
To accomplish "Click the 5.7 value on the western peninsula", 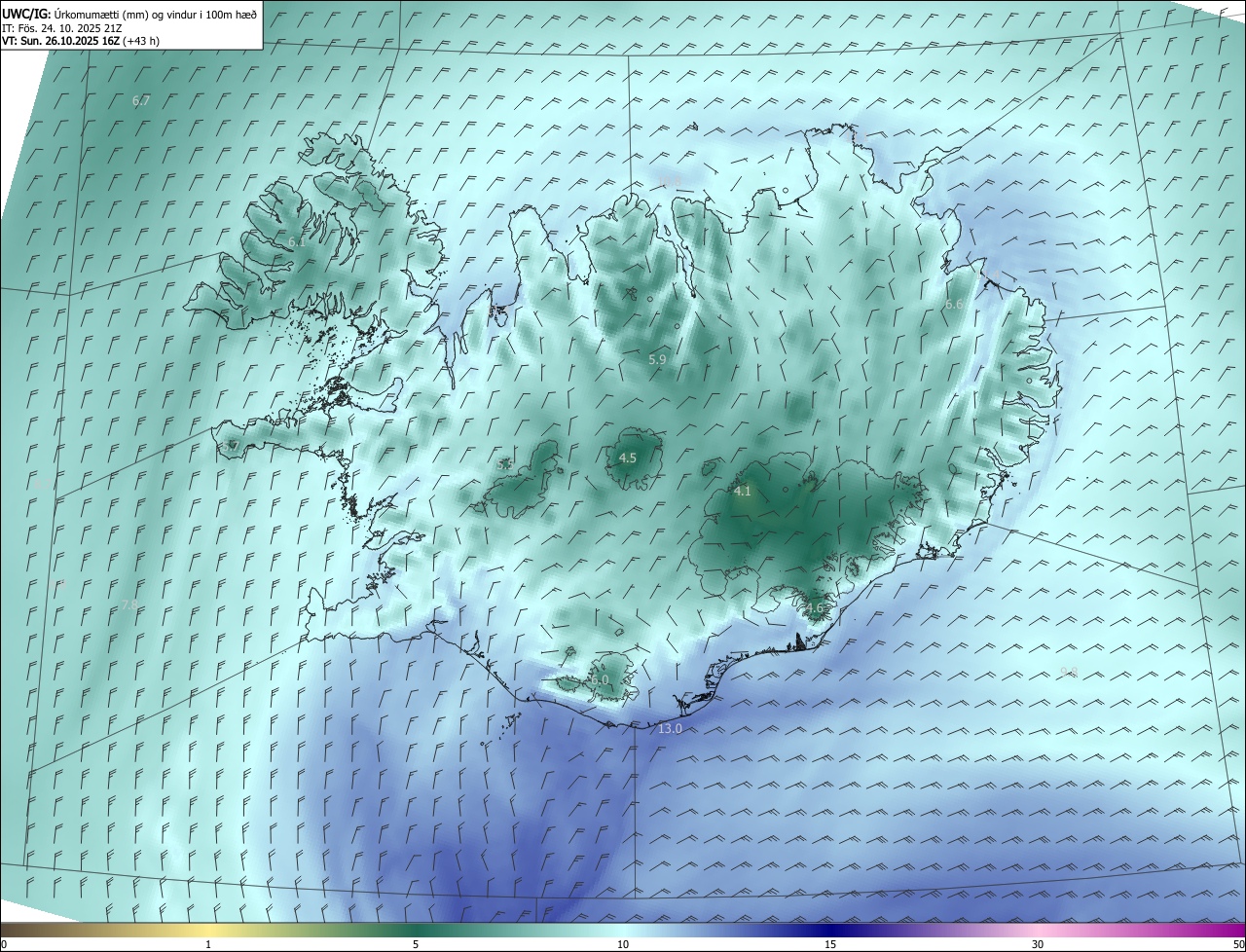I will 231,447.
